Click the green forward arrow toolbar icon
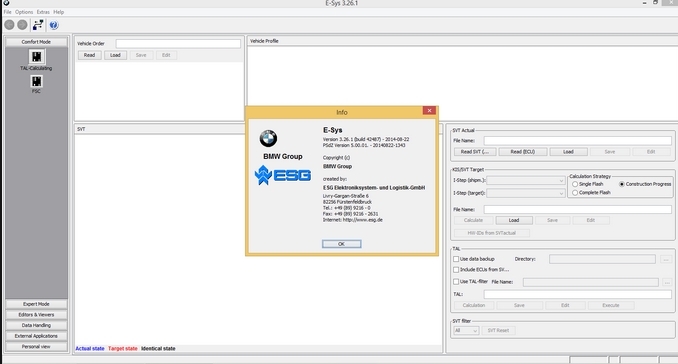 coord(22,25)
